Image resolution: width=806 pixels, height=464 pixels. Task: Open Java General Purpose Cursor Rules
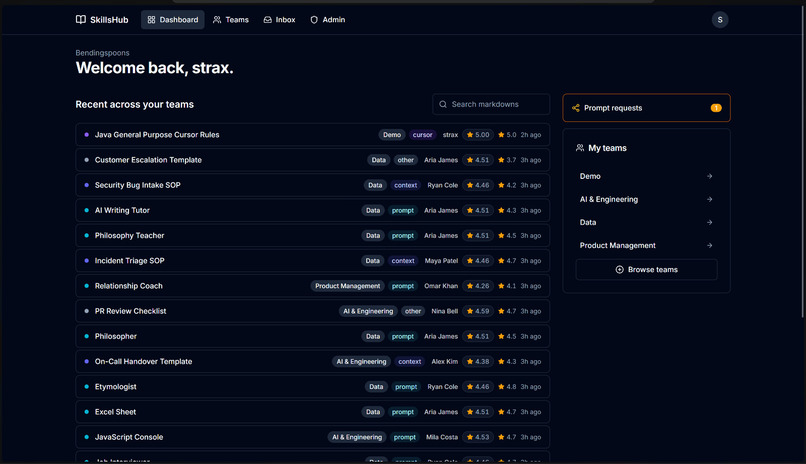(313, 135)
